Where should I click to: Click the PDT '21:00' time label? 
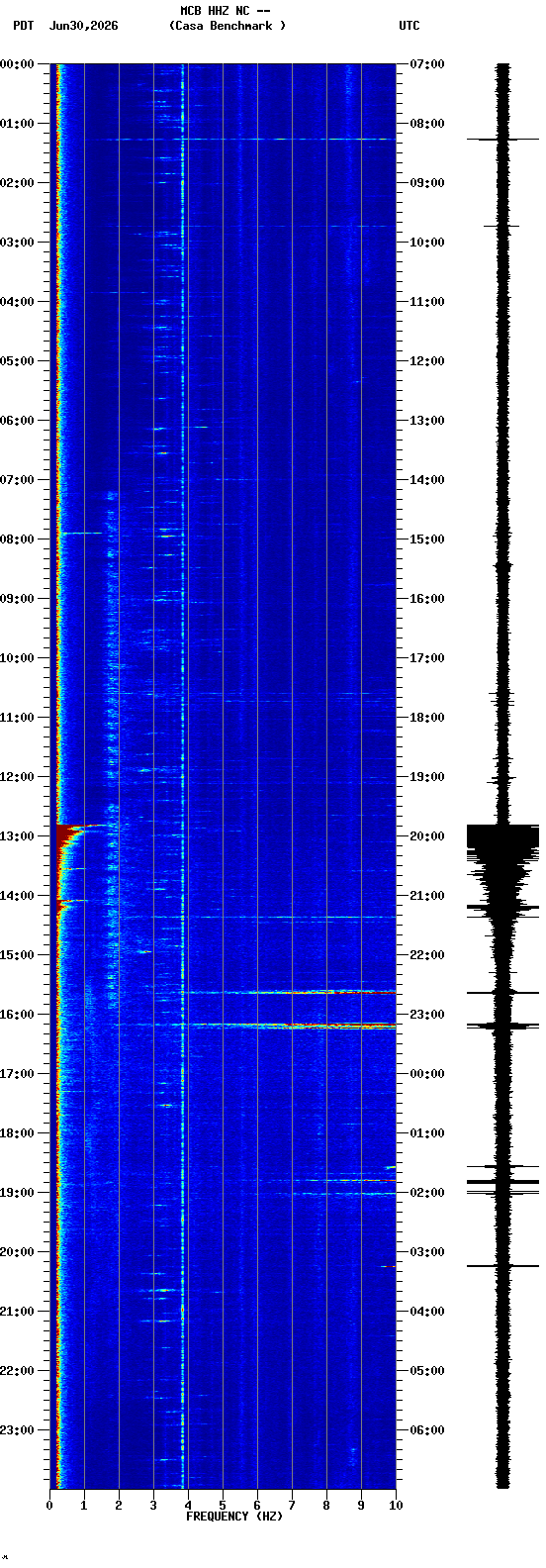(17, 1312)
